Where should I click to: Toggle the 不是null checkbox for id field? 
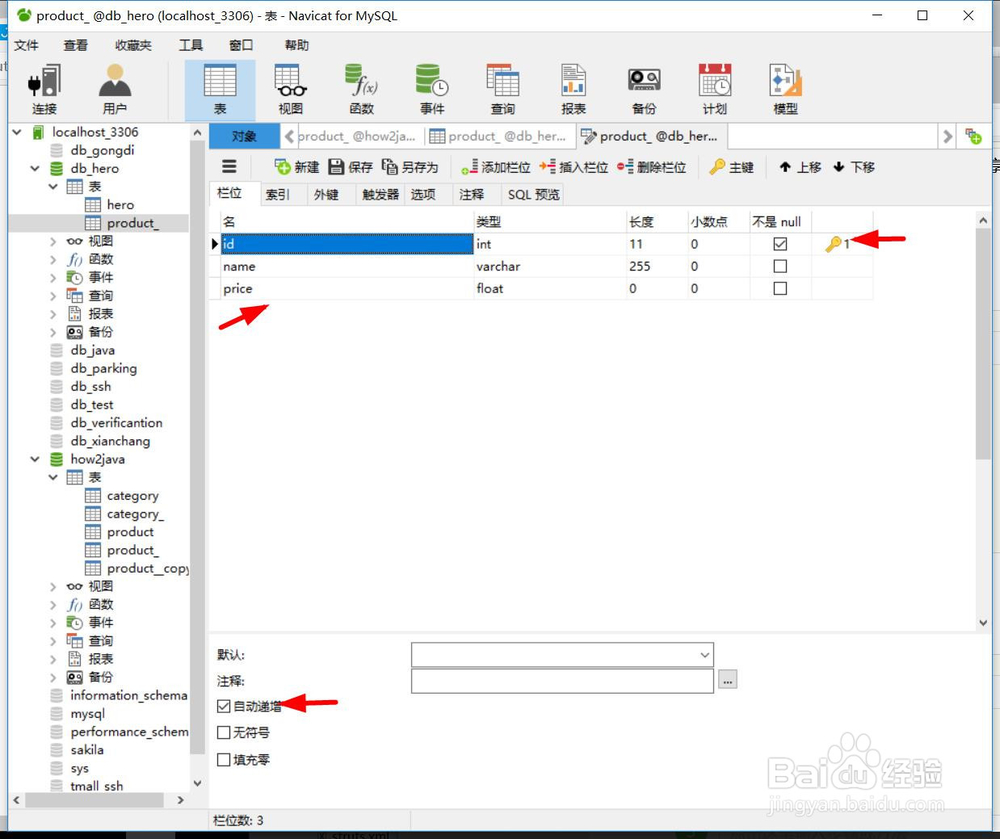pos(780,243)
